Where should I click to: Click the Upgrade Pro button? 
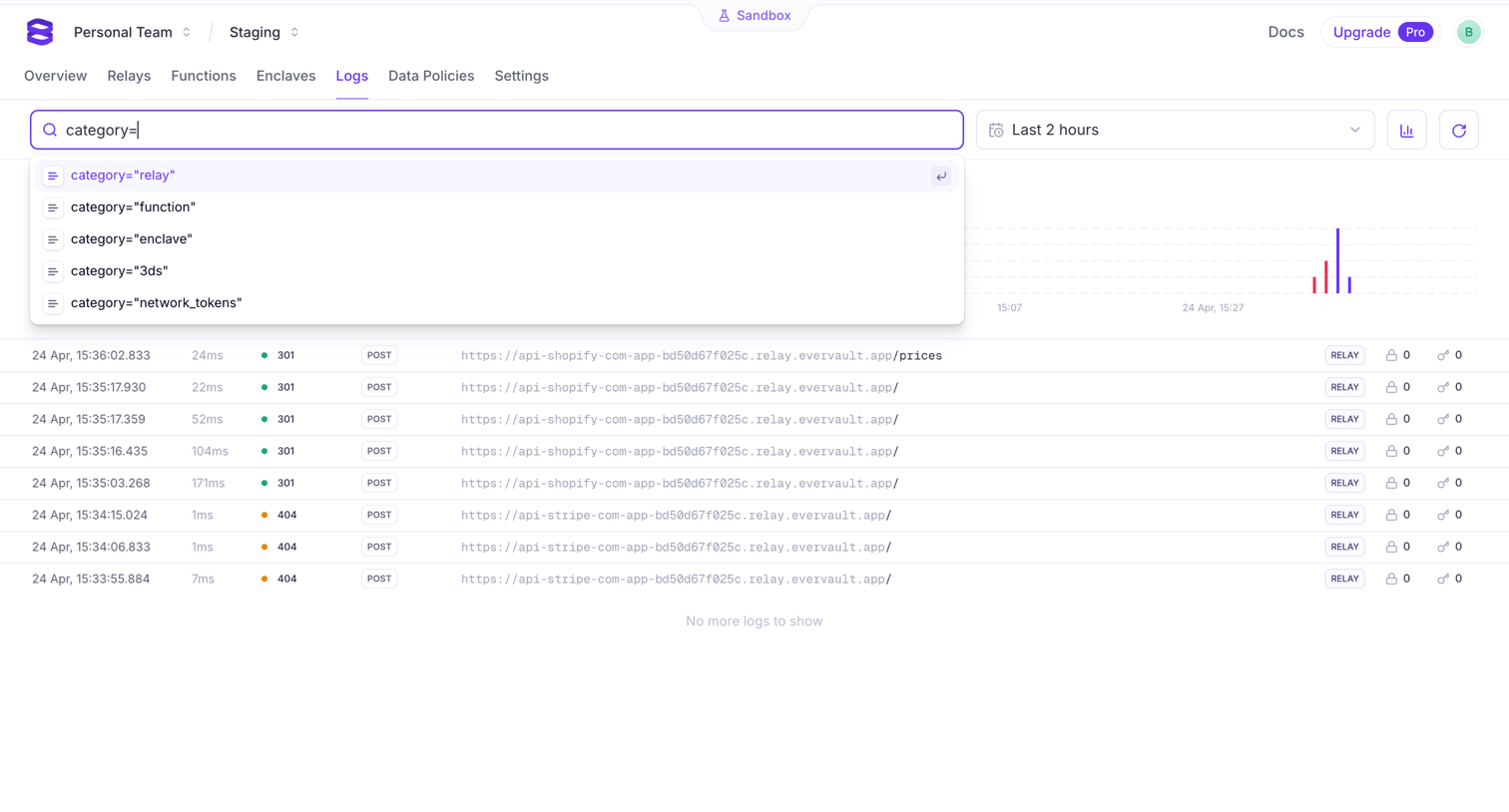[1381, 32]
